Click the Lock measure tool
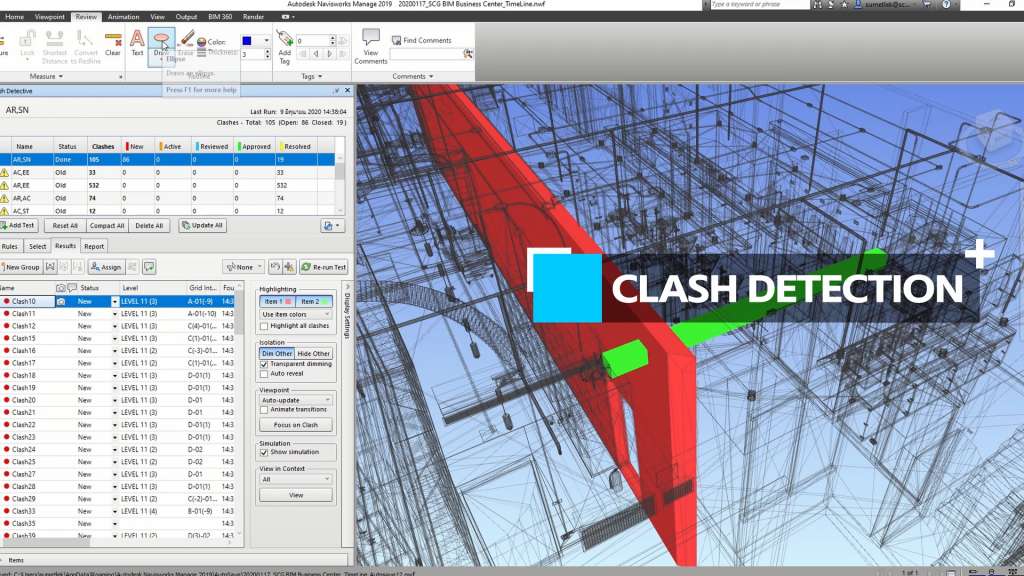Viewport: 1024px width, 576px height. [27, 44]
